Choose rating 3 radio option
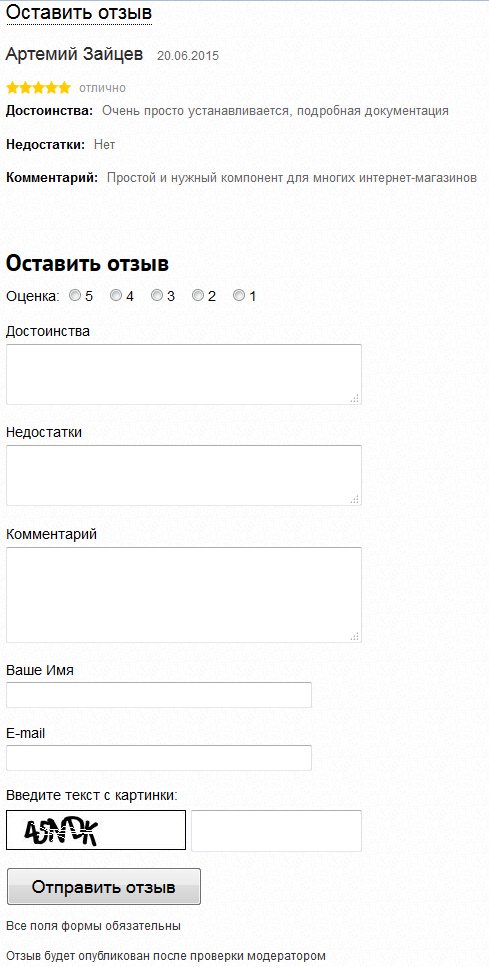This screenshot has height=967, width=489. pyautogui.click(x=157, y=296)
